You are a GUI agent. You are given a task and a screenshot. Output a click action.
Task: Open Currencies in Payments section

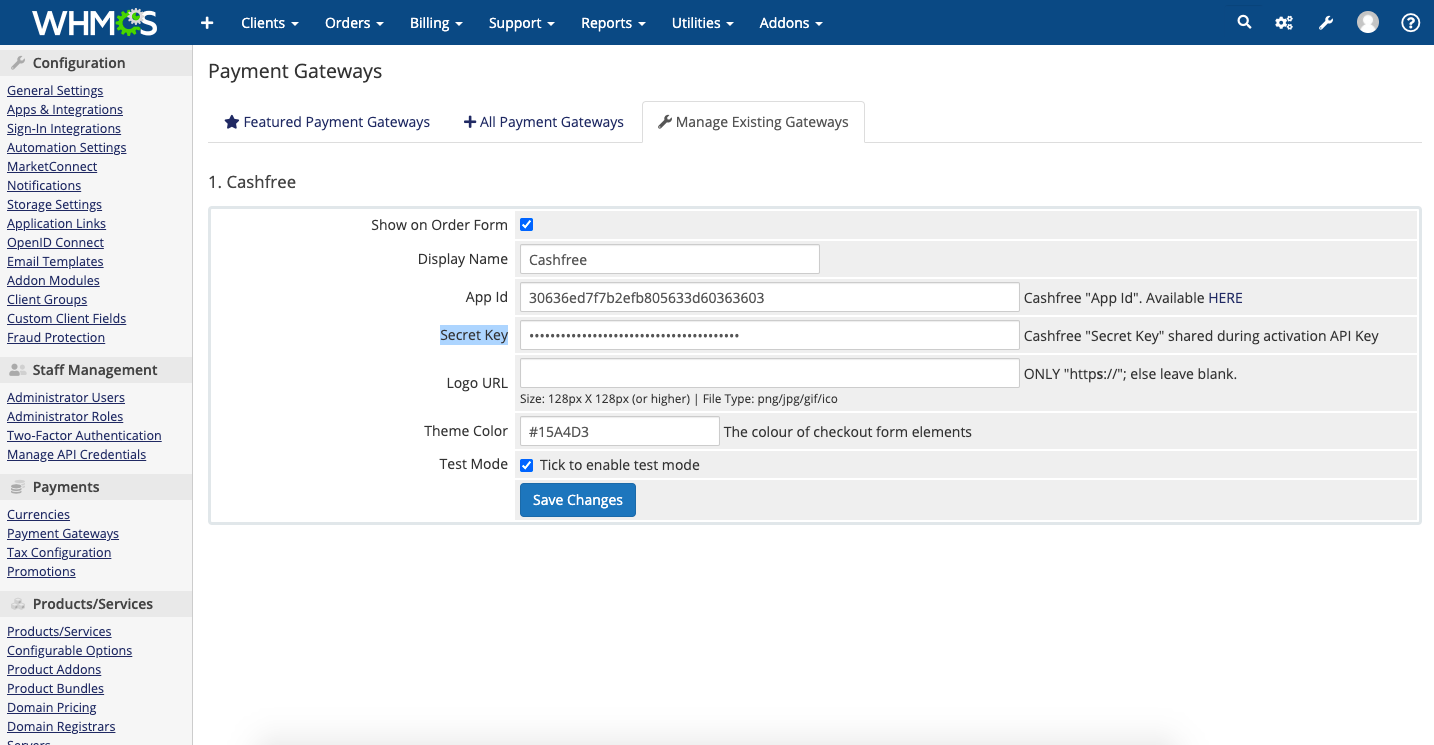pos(38,515)
